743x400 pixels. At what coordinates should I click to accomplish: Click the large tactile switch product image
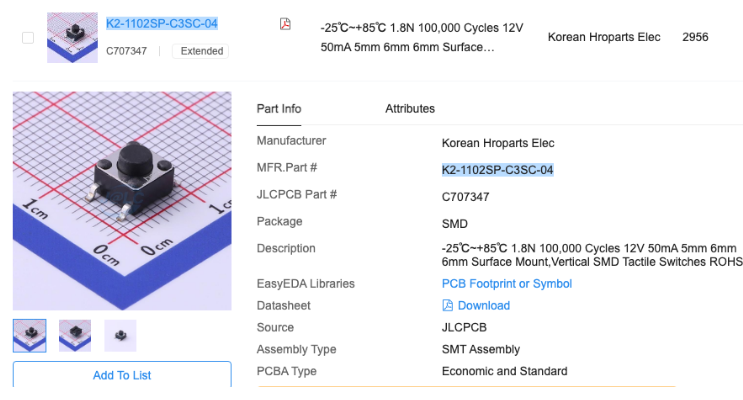pyautogui.click(x=122, y=201)
